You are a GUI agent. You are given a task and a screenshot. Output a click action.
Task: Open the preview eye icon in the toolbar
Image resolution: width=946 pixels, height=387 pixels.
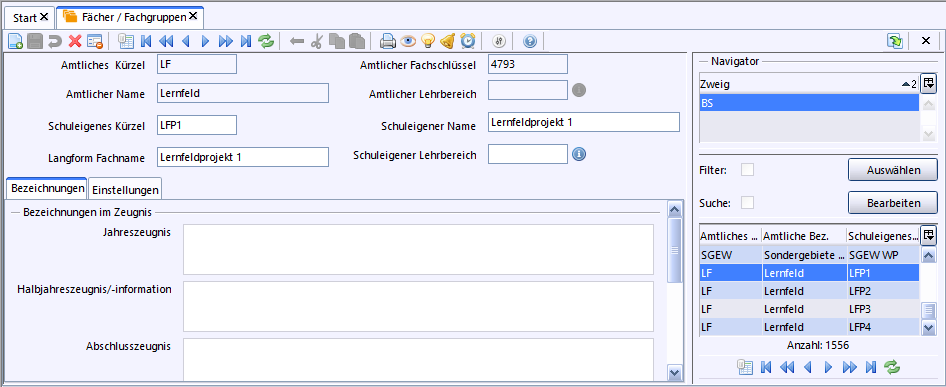(x=408, y=41)
